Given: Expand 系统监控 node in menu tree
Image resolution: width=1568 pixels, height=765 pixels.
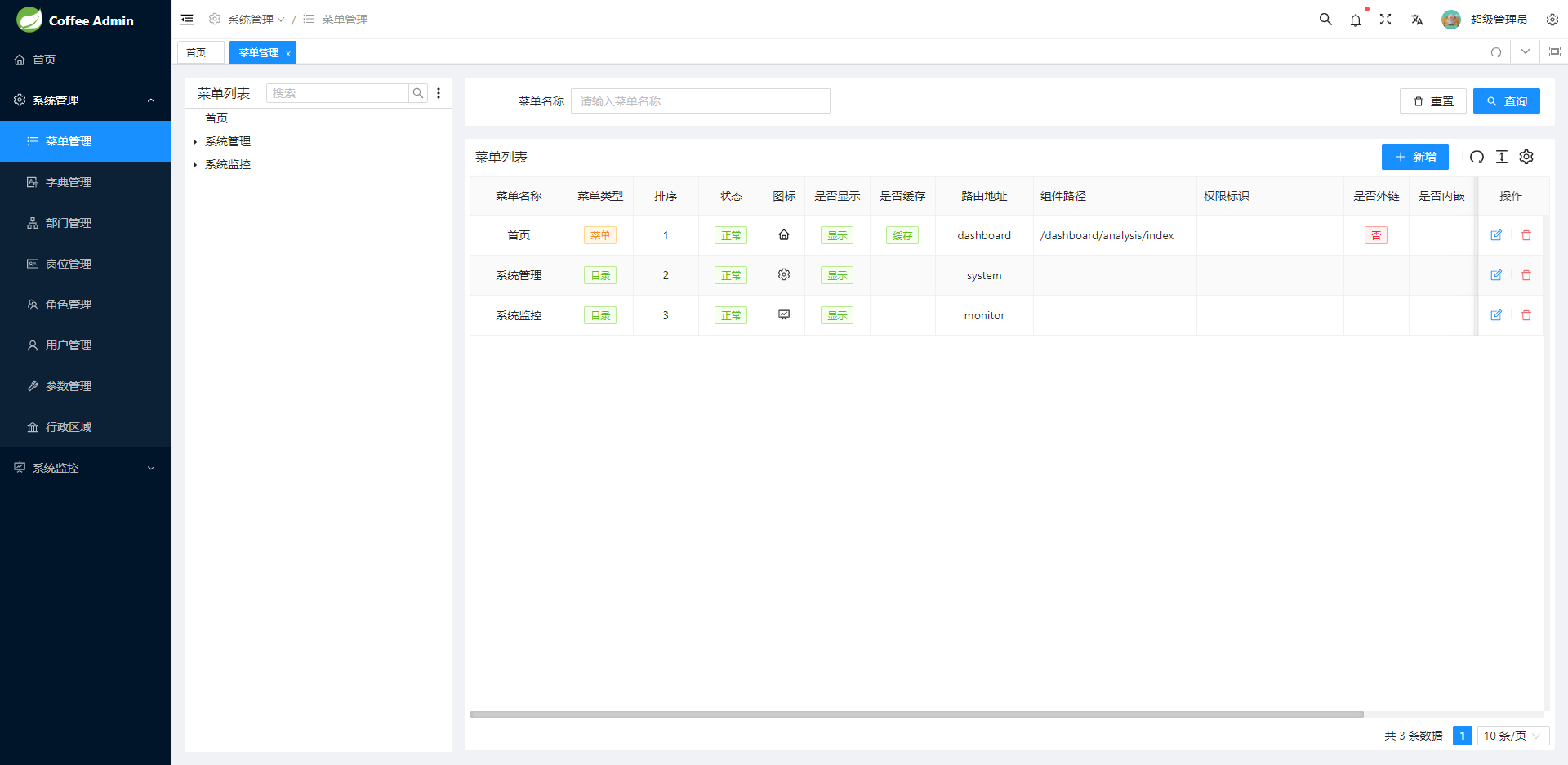Looking at the screenshot, I should point(195,165).
